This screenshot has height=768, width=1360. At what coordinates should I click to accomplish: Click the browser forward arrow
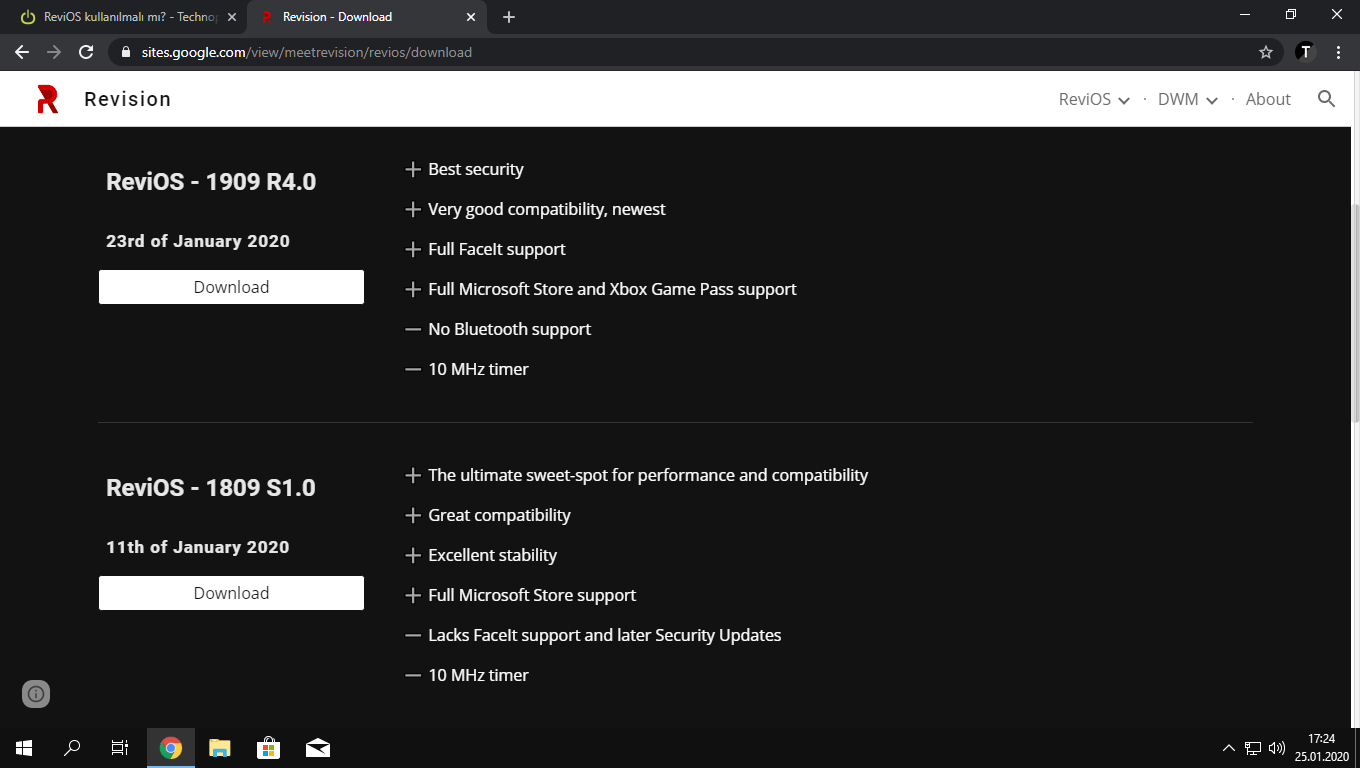(54, 52)
